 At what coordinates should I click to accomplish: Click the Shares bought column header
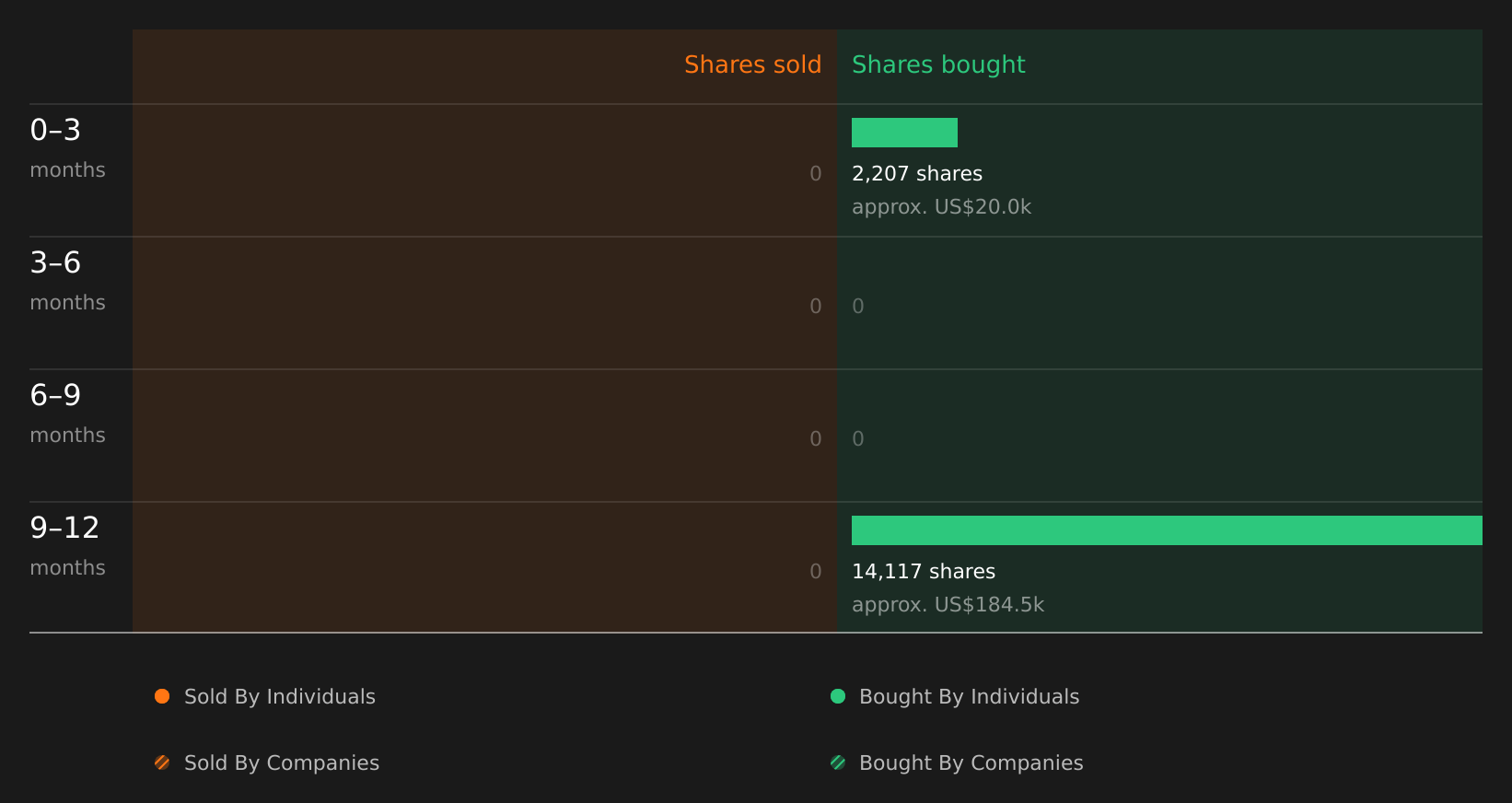coord(938,64)
